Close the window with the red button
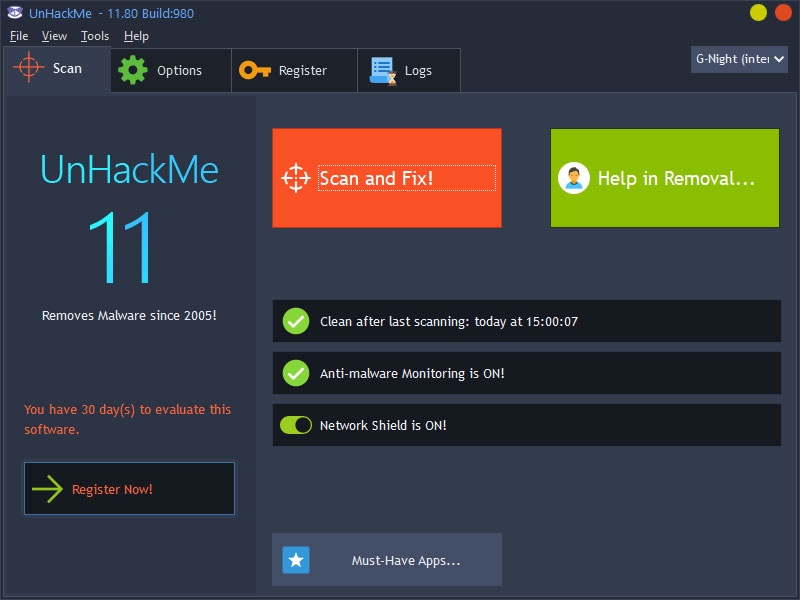The image size is (800, 600). pos(783,13)
